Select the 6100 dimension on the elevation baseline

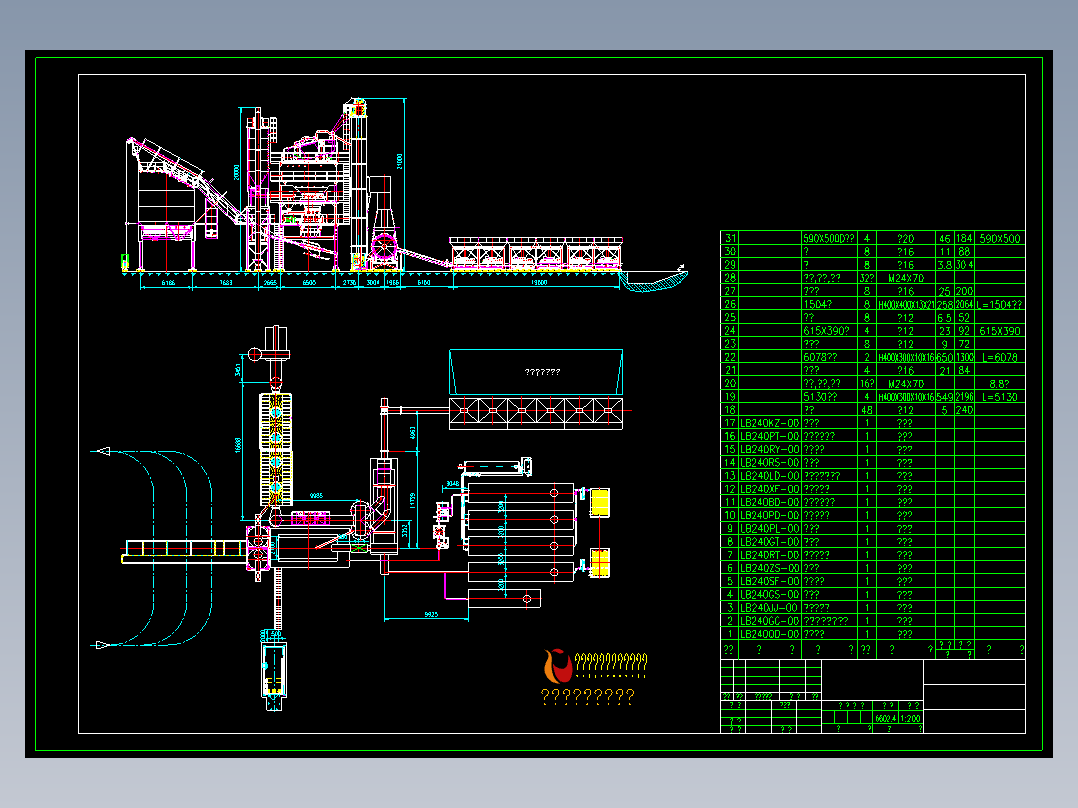pos(424,283)
